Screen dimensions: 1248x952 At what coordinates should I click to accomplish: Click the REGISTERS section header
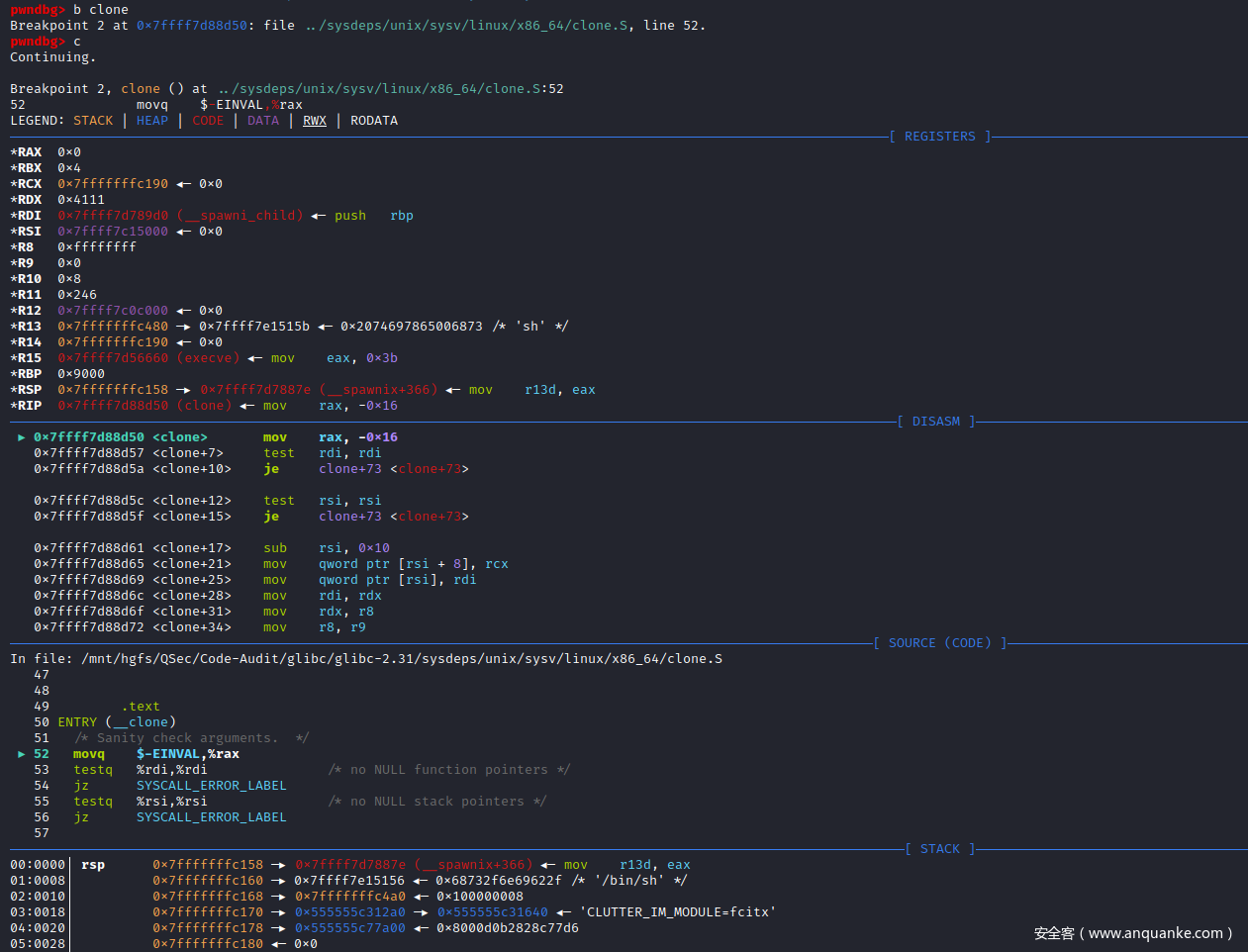click(939, 137)
